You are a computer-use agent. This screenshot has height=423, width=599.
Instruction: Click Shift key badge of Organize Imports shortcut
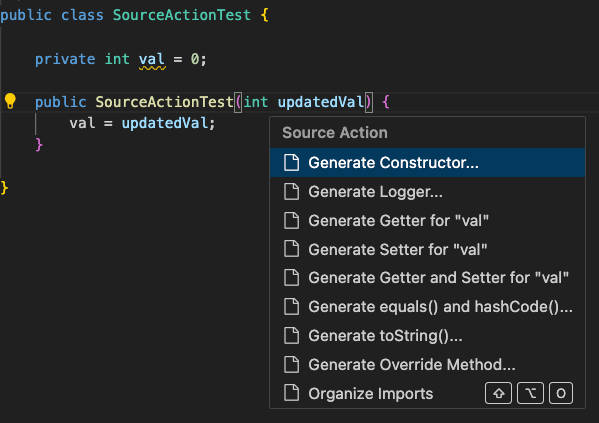coord(498,393)
